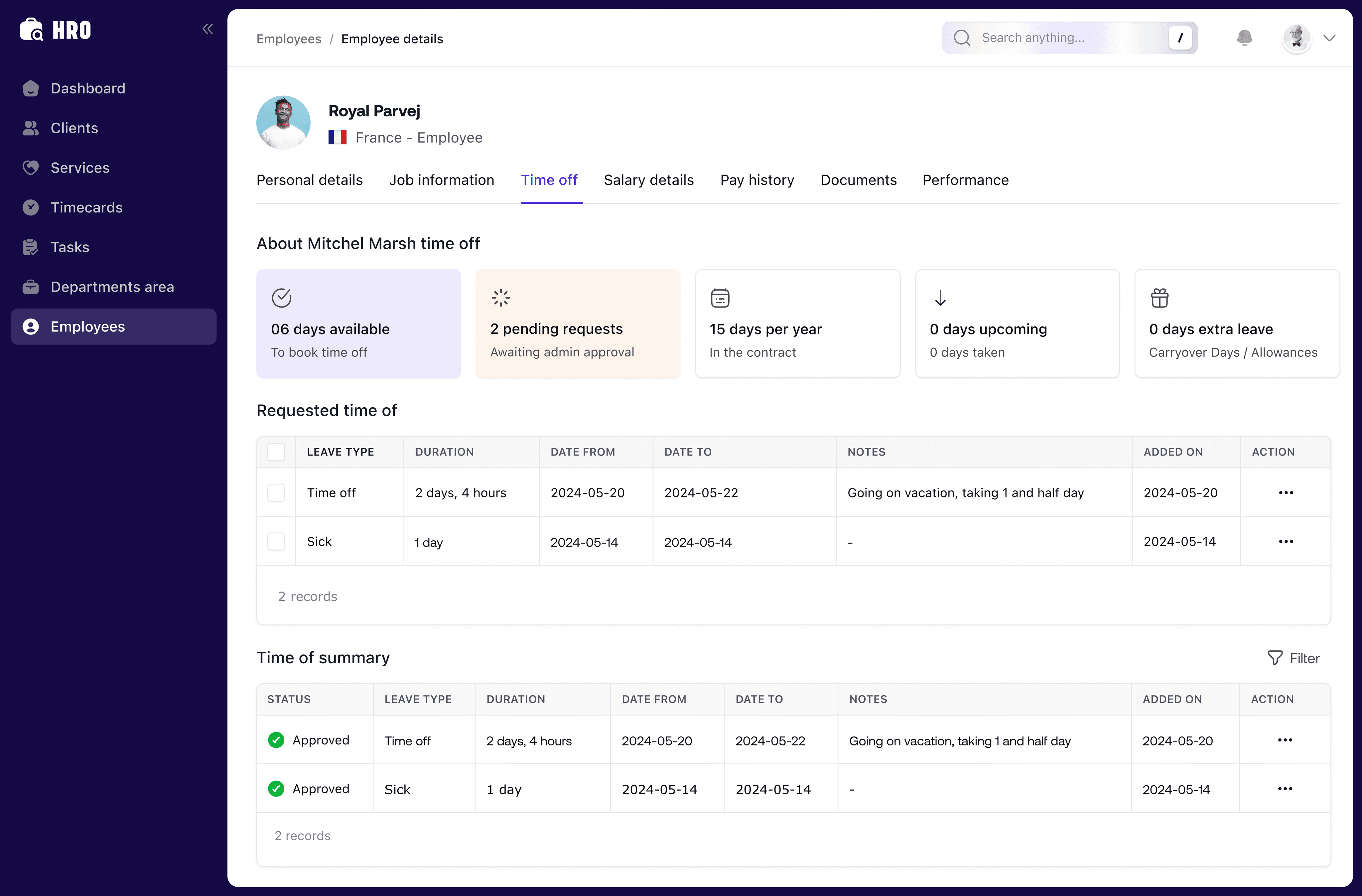1362x896 pixels.
Task: Tick the checkbox for Time off row
Action: (x=276, y=493)
